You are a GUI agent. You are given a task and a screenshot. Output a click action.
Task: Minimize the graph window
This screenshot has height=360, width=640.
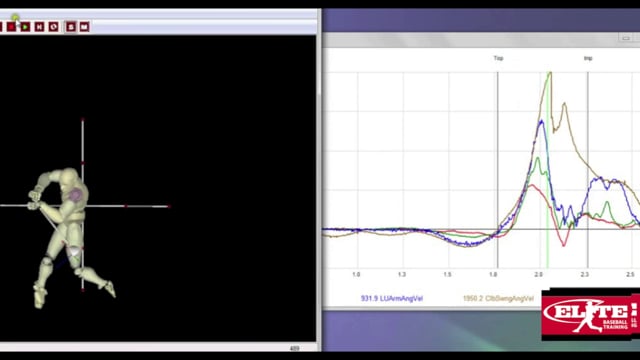[626, 38]
